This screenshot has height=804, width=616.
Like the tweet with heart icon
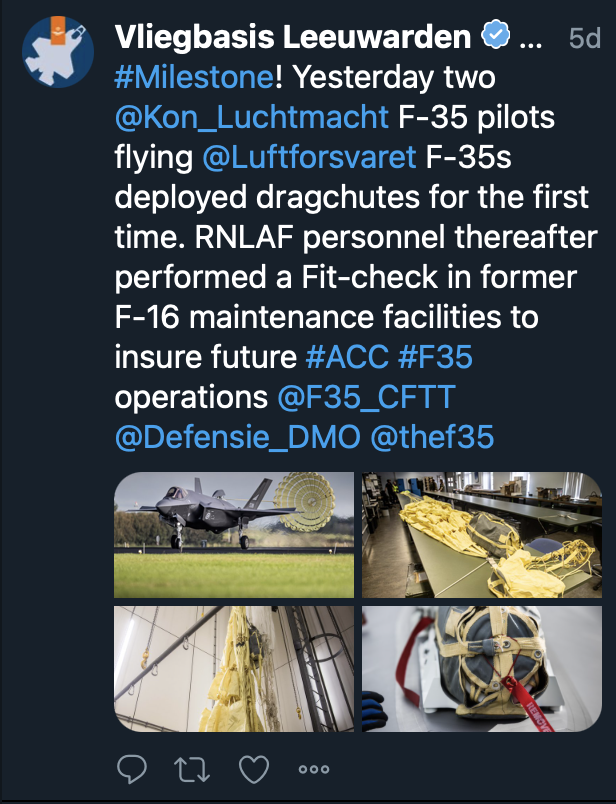point(254,769)
